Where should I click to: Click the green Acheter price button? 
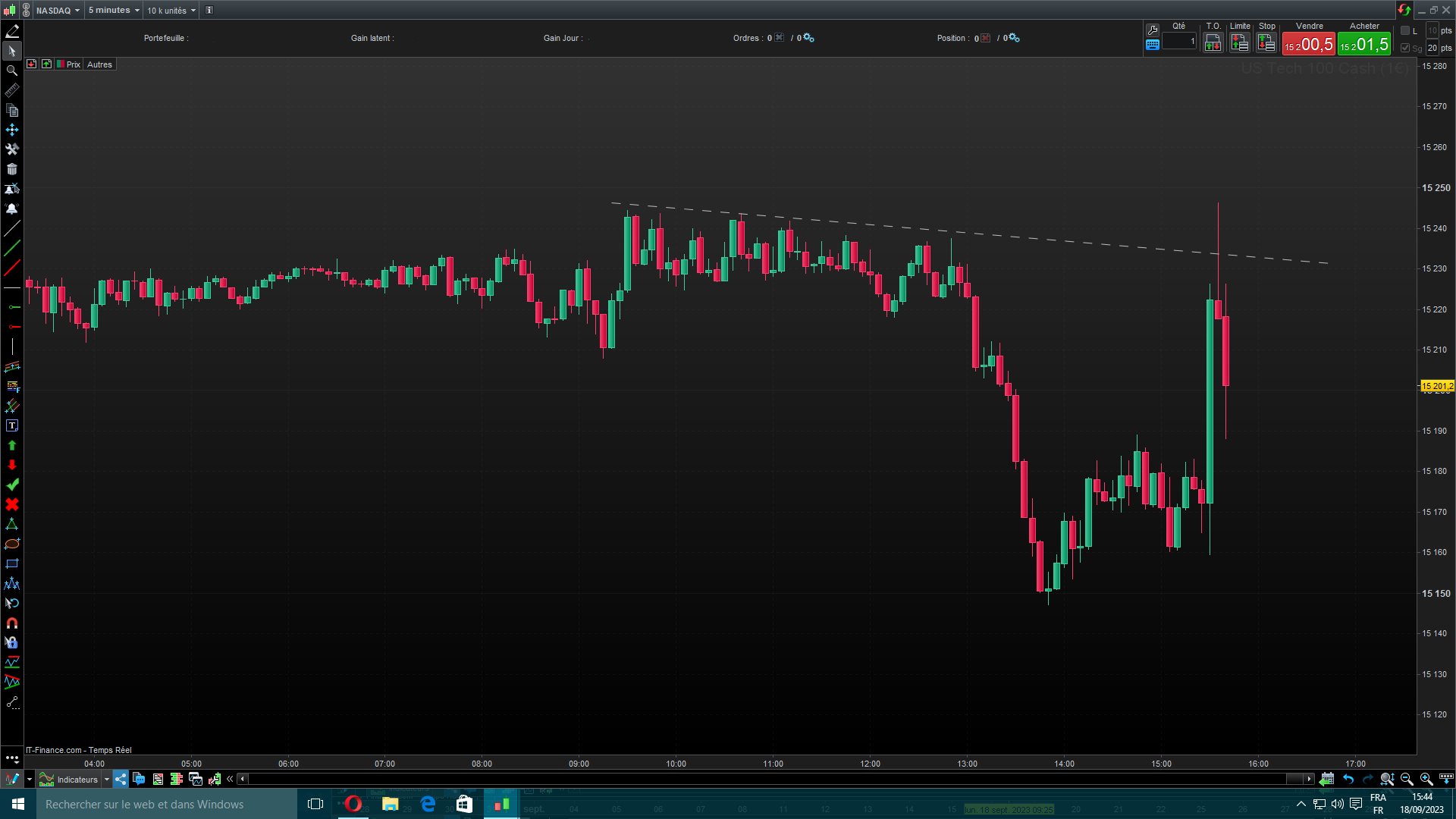click(x=1363, y=45)
